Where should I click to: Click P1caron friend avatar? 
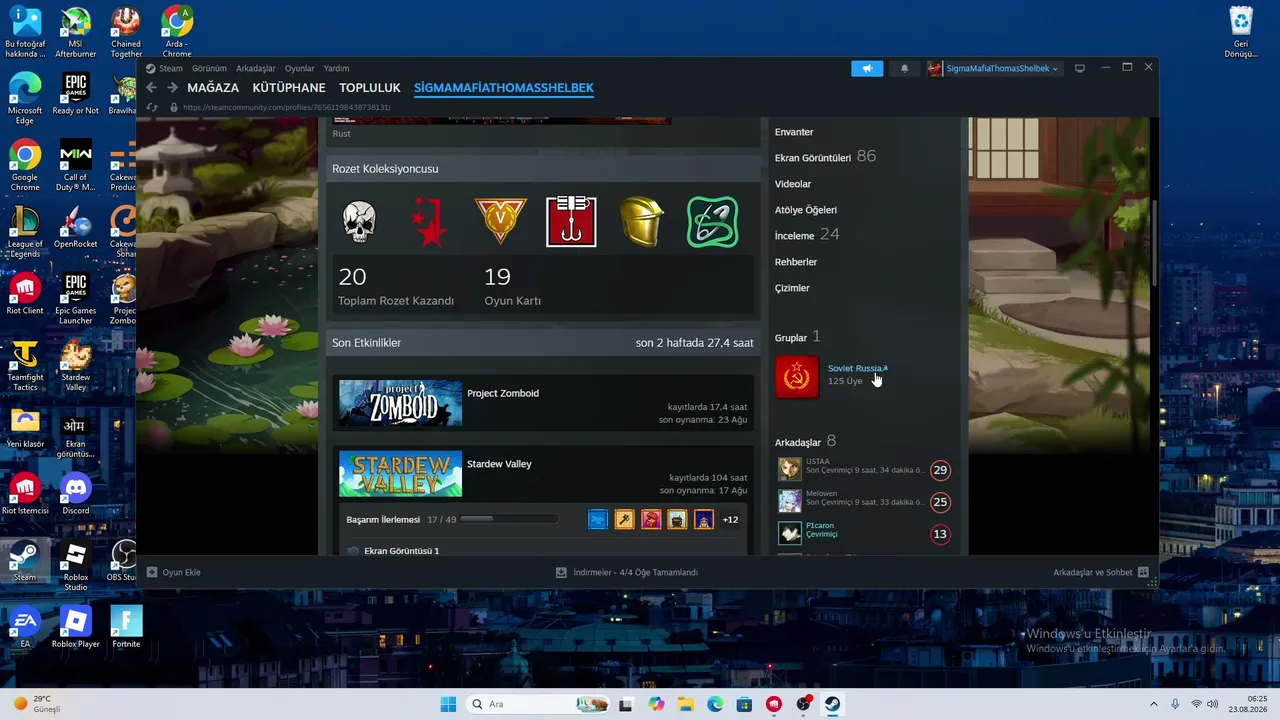(790, 533)
